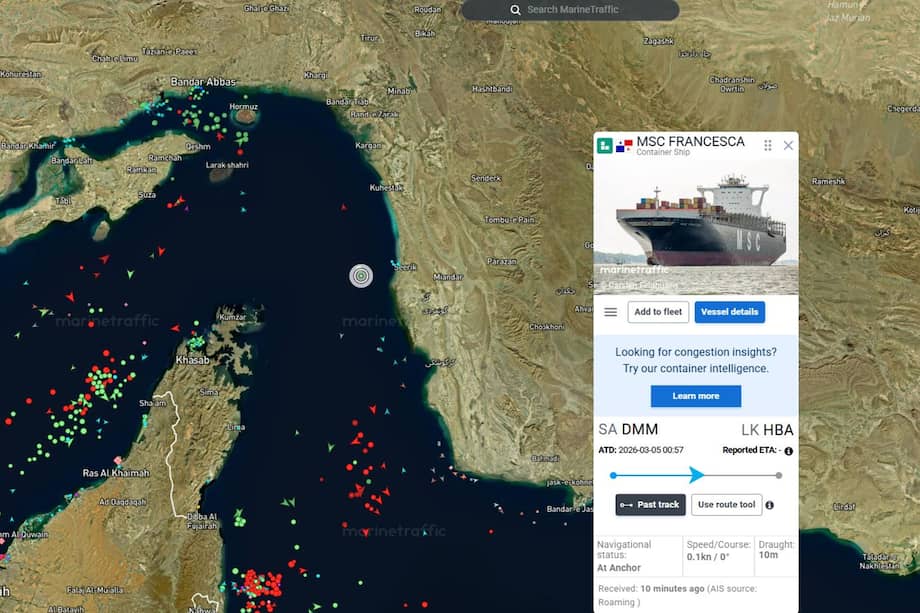Screen dimensions: 920x613
Task: Open the Use route tool option
Action: point(726,505)
